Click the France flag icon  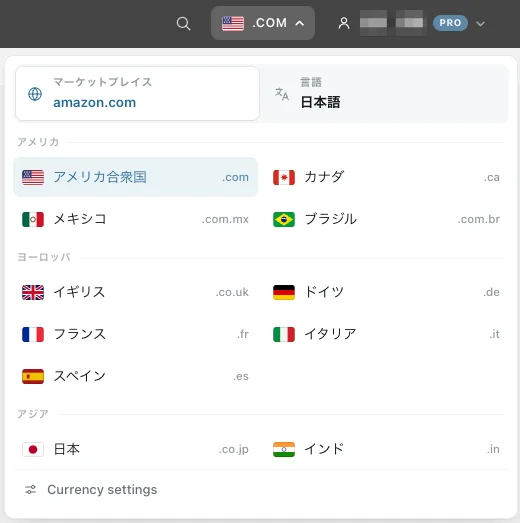[33, 334]
